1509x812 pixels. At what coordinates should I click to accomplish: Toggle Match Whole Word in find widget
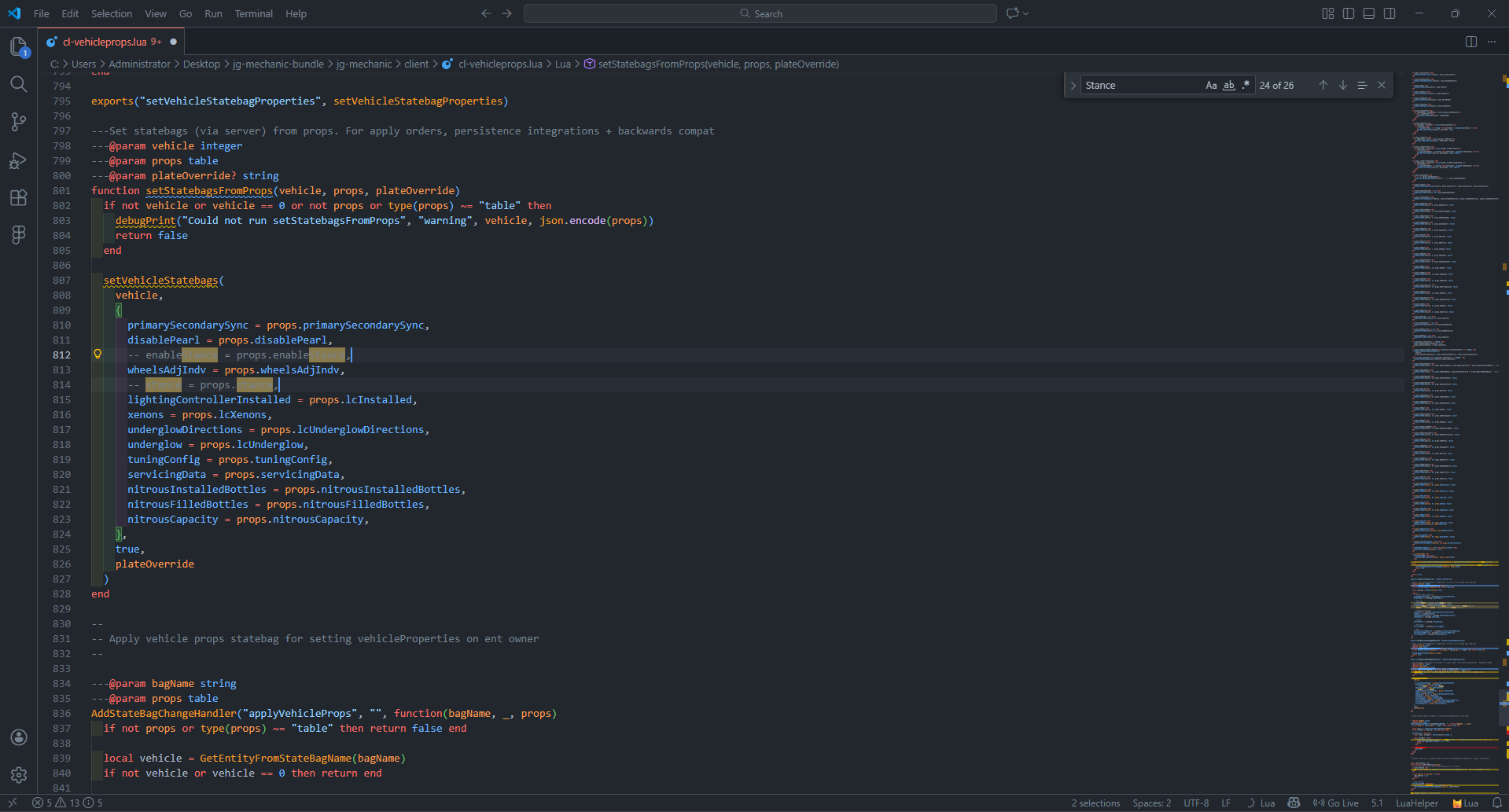pyautogui.click(x=1228, y=85)
